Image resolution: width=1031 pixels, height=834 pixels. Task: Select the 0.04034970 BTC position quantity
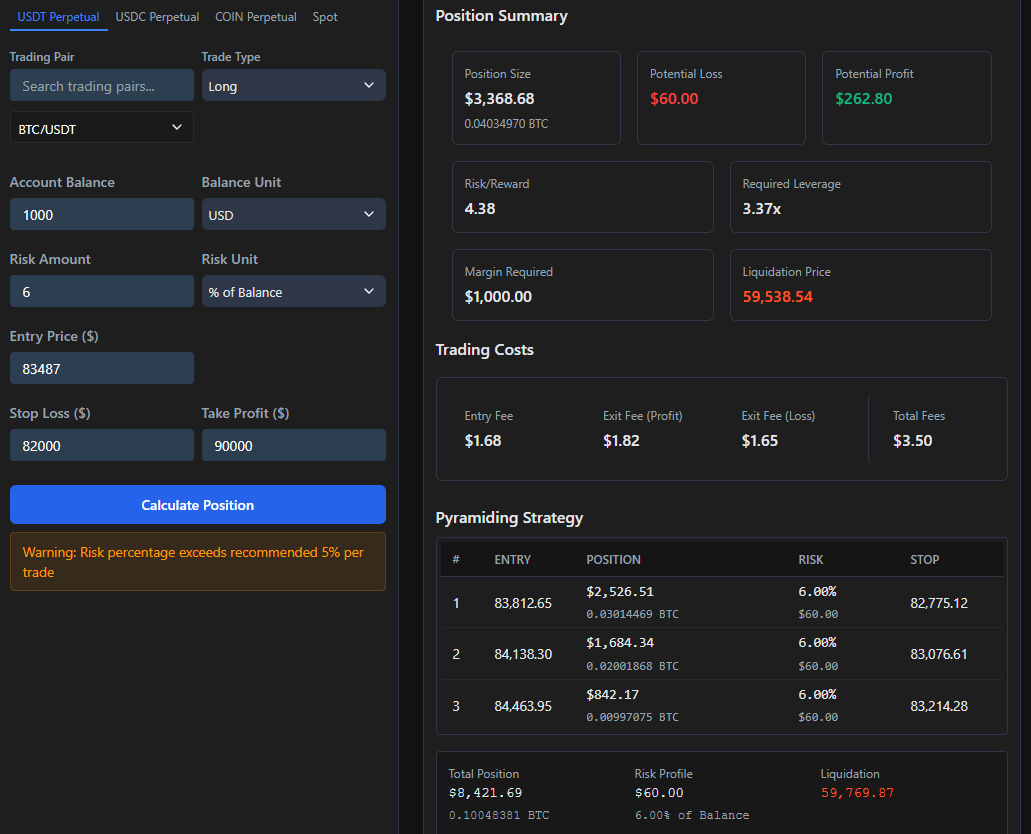506,124
